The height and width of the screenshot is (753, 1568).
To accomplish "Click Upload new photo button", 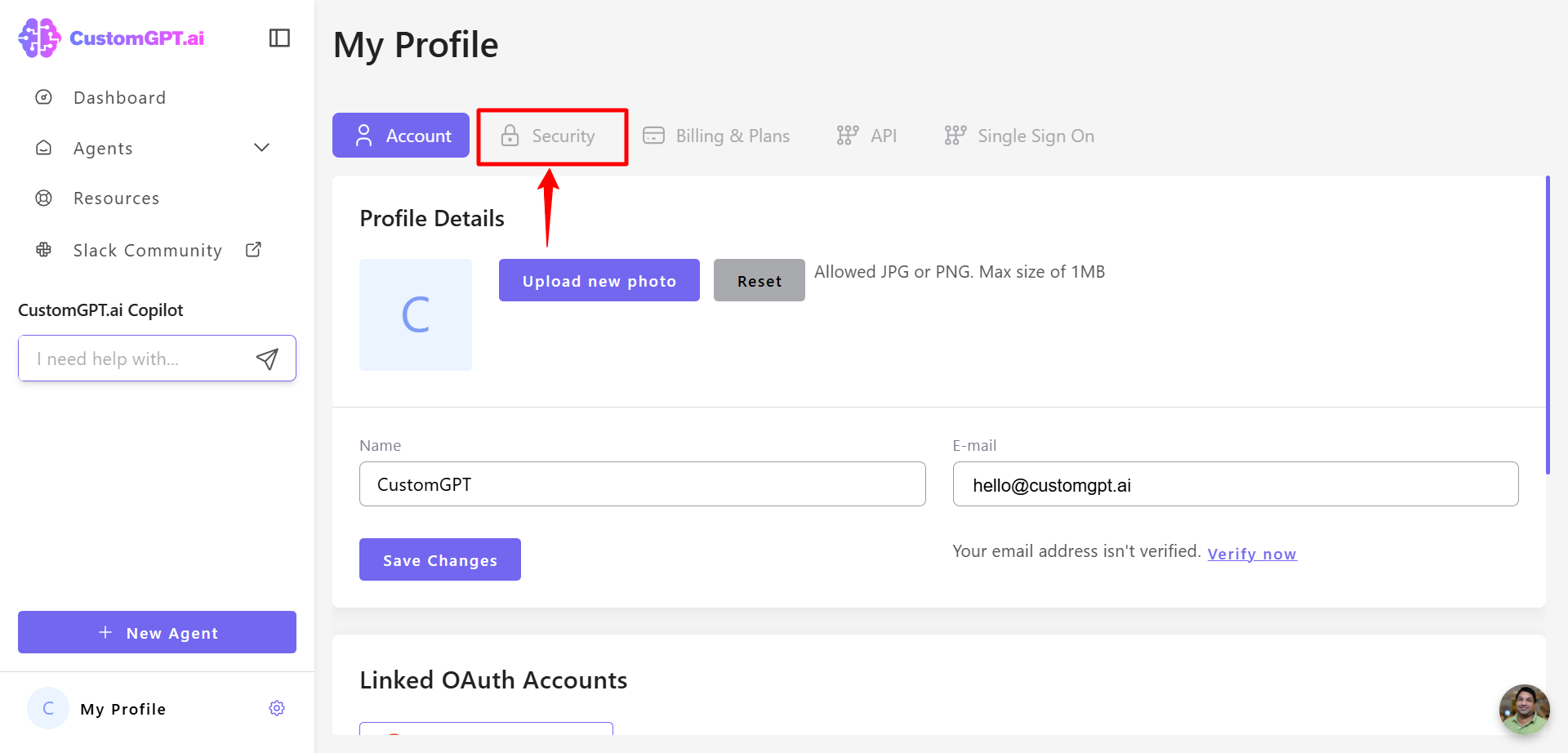I will [599, 280].
